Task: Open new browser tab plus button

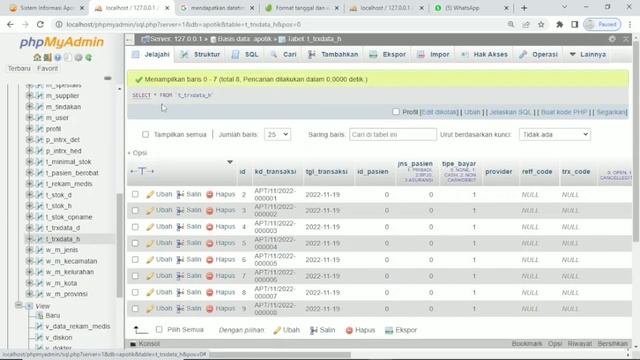Action: tap(524, 8)
